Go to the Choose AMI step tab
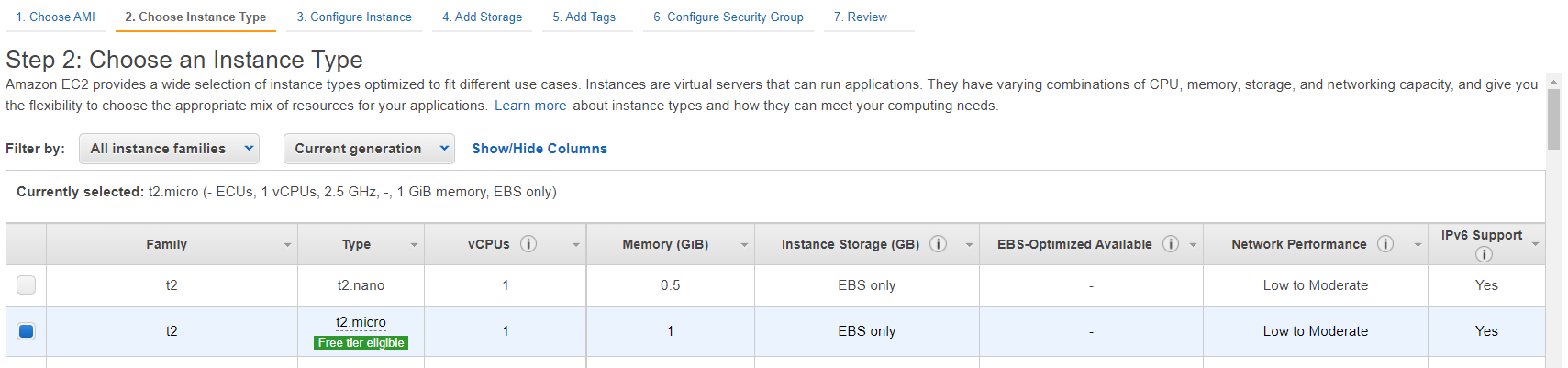Screen dimensions: 1568x368 coord(55,17)
